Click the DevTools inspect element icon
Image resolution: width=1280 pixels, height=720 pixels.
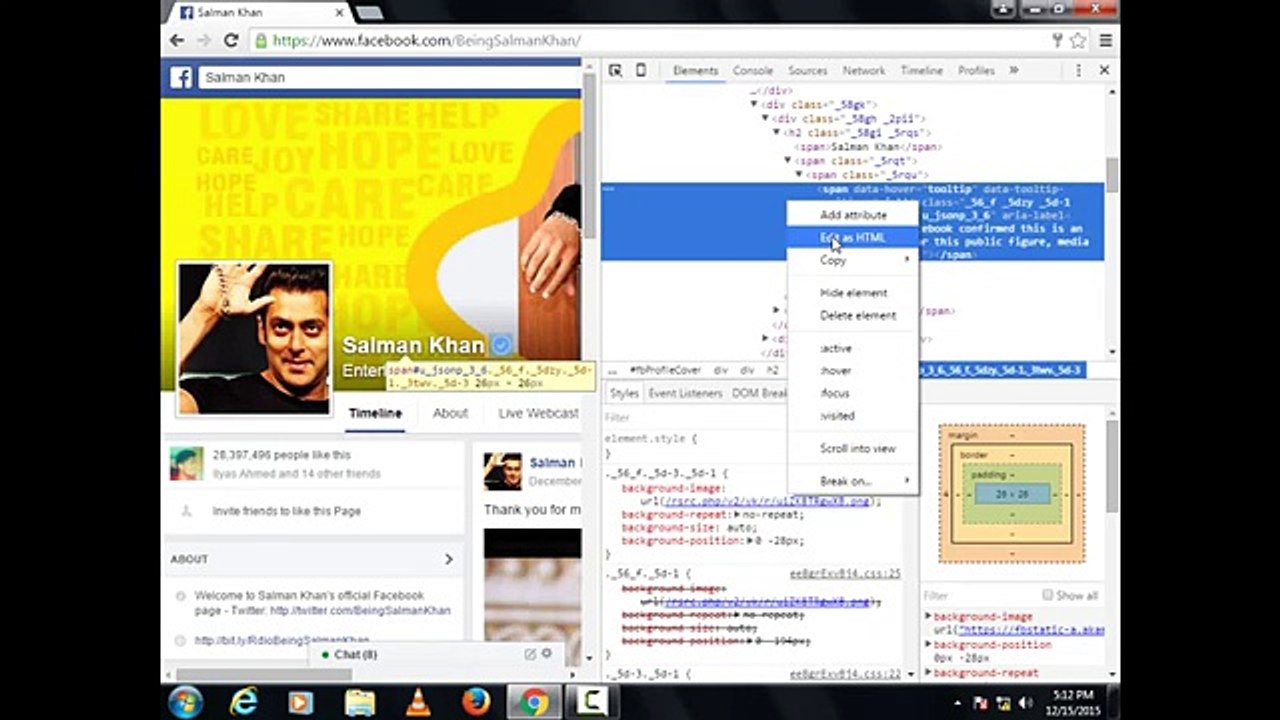point(615,70)
